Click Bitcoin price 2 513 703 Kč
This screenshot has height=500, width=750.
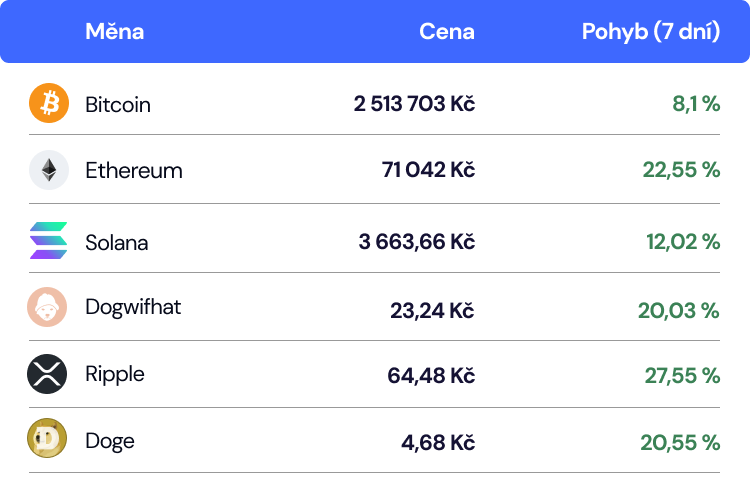coord(414,104)
